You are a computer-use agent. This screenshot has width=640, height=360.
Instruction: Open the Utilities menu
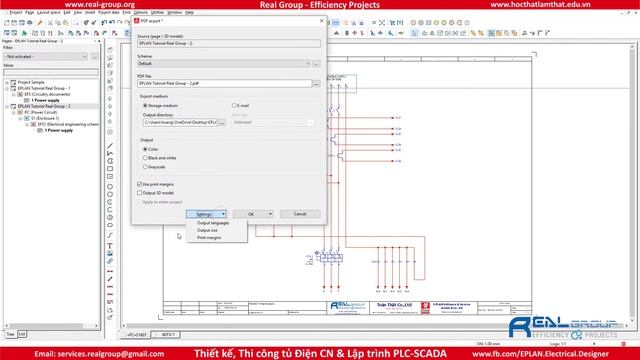[158, 13]
